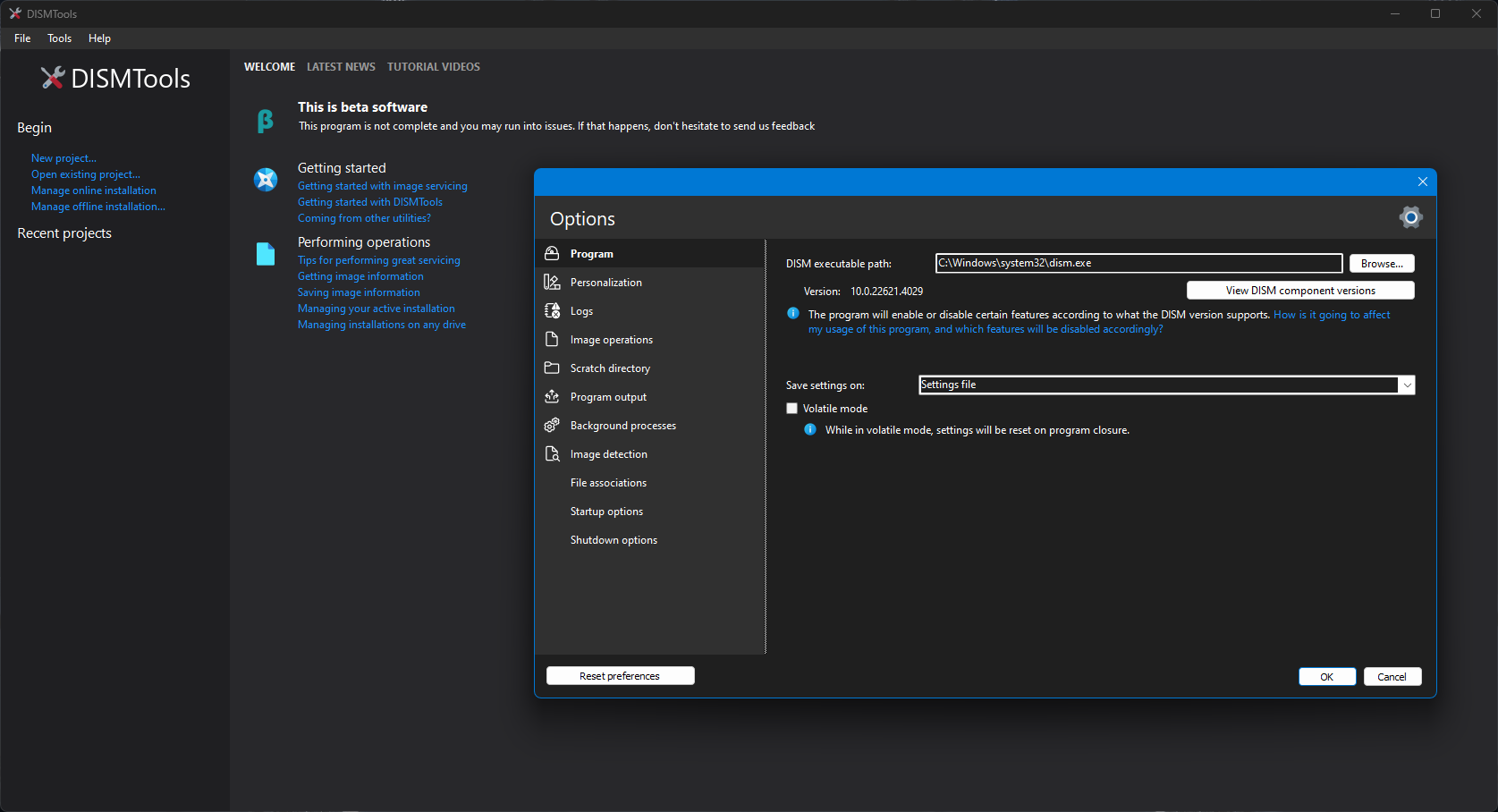Click the info icon next to volatile mode note

[810, 429]
